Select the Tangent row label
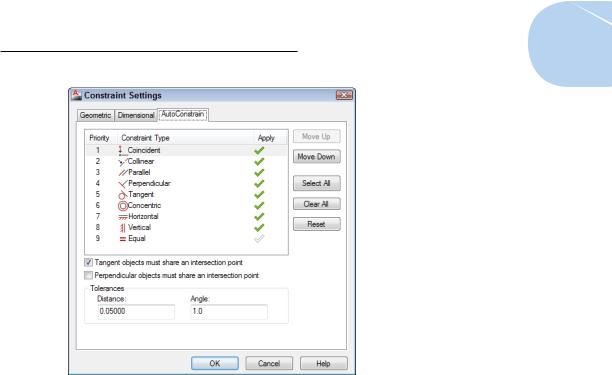 (x=141, y=194)
